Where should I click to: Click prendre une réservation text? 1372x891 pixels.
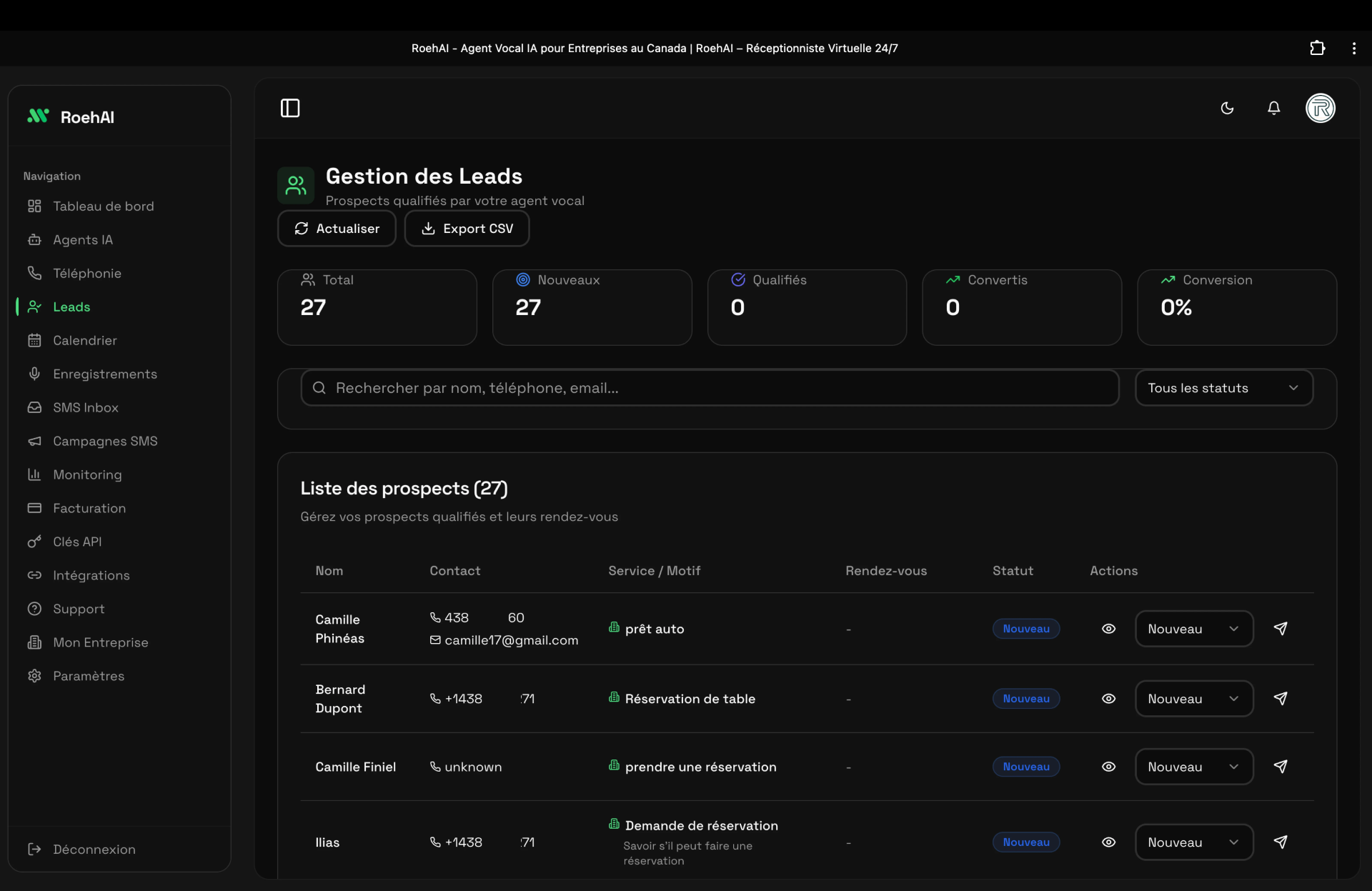tap(701, 767)
